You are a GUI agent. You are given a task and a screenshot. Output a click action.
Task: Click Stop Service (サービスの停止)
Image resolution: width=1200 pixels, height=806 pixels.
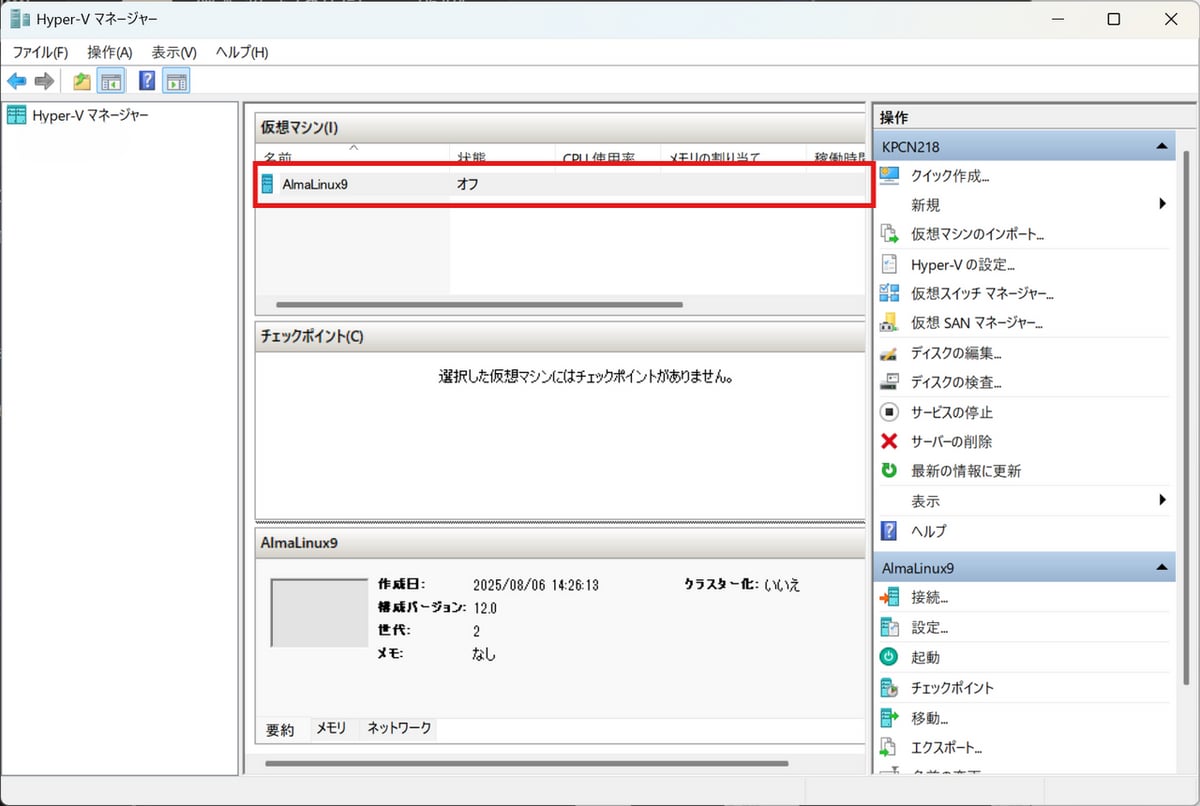(x=951, y=412)
